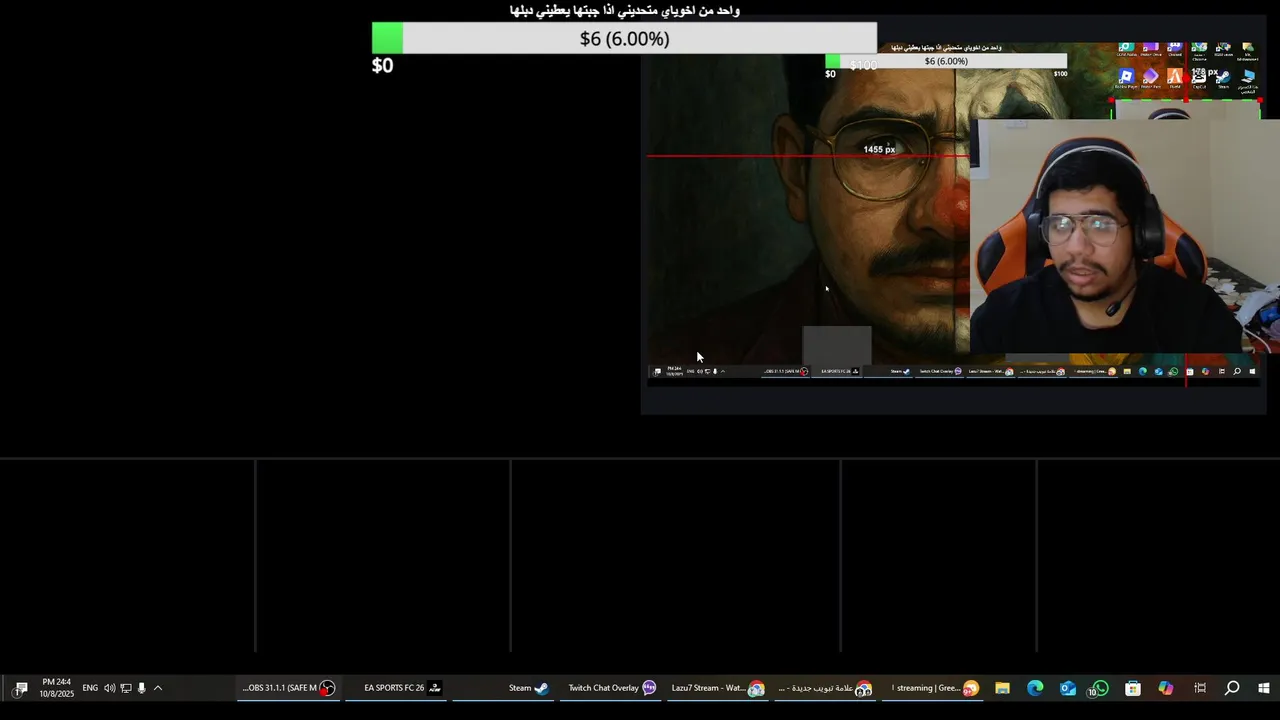Image resolution: width=1280 pixels, height=720 pixels.
Task: Show hidden system tray icons
Action: tap(157, 688)
